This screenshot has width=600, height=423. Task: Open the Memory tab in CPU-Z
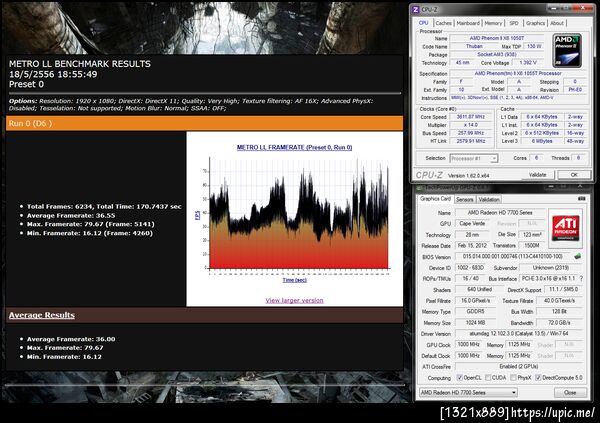493,23
